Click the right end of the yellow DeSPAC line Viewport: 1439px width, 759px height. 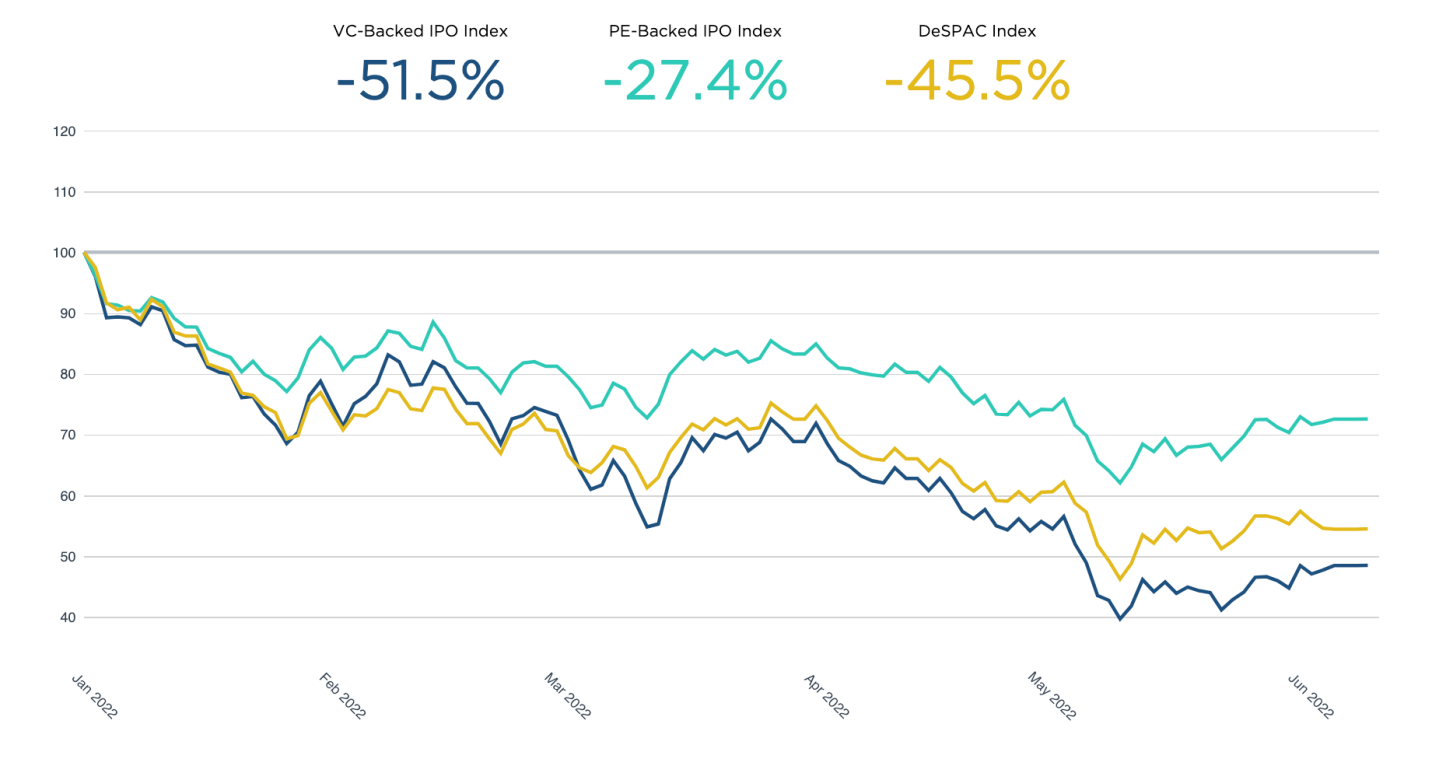pos(1366,529)
